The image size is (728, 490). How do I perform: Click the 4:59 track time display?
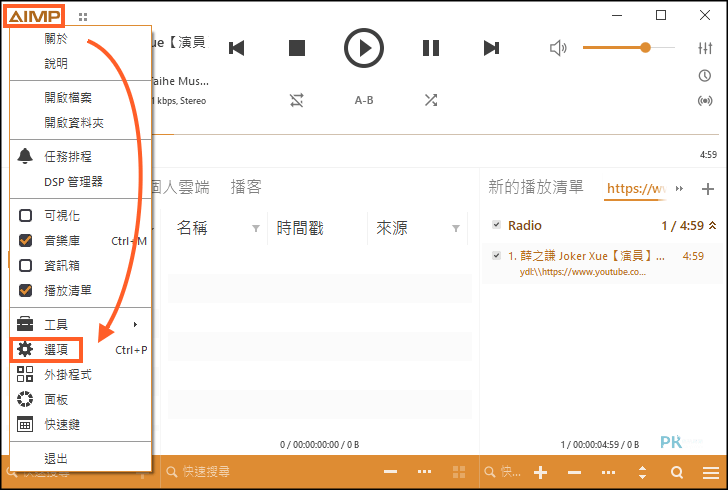click(708, 155)
